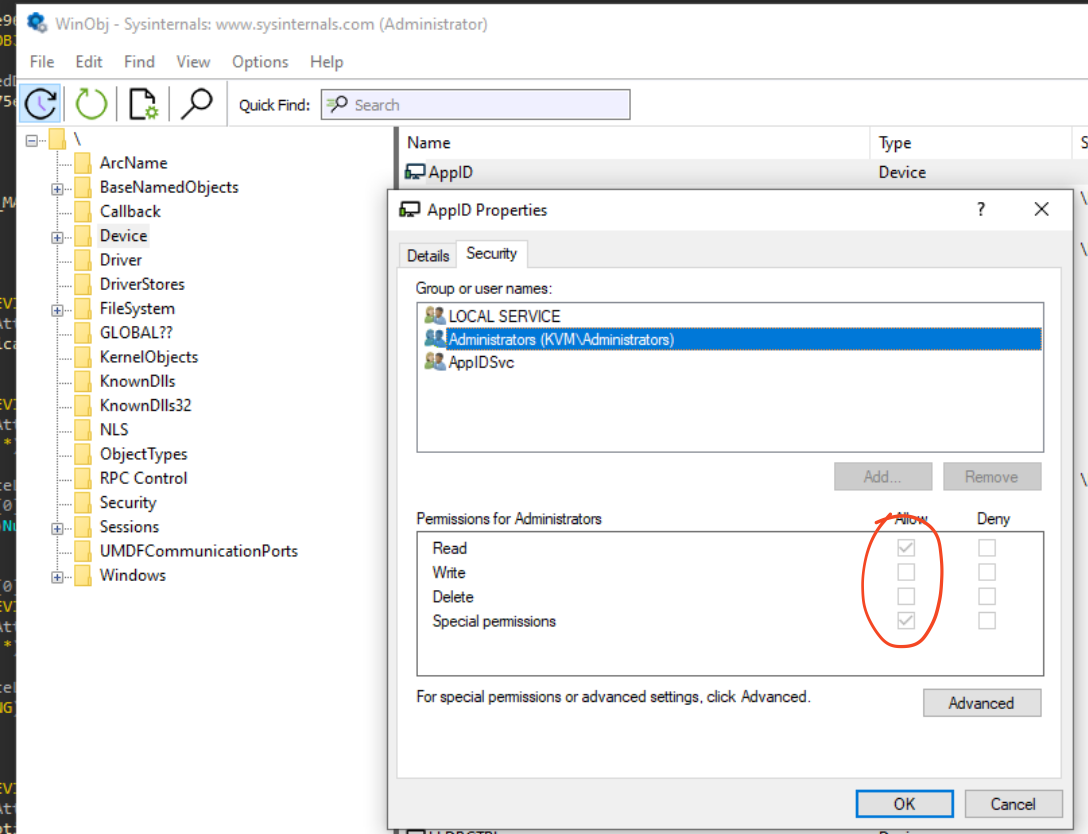1088x834 pixels.
Task: Select the UMDFCommunicationPorts tree item
Action: (198, 551)
